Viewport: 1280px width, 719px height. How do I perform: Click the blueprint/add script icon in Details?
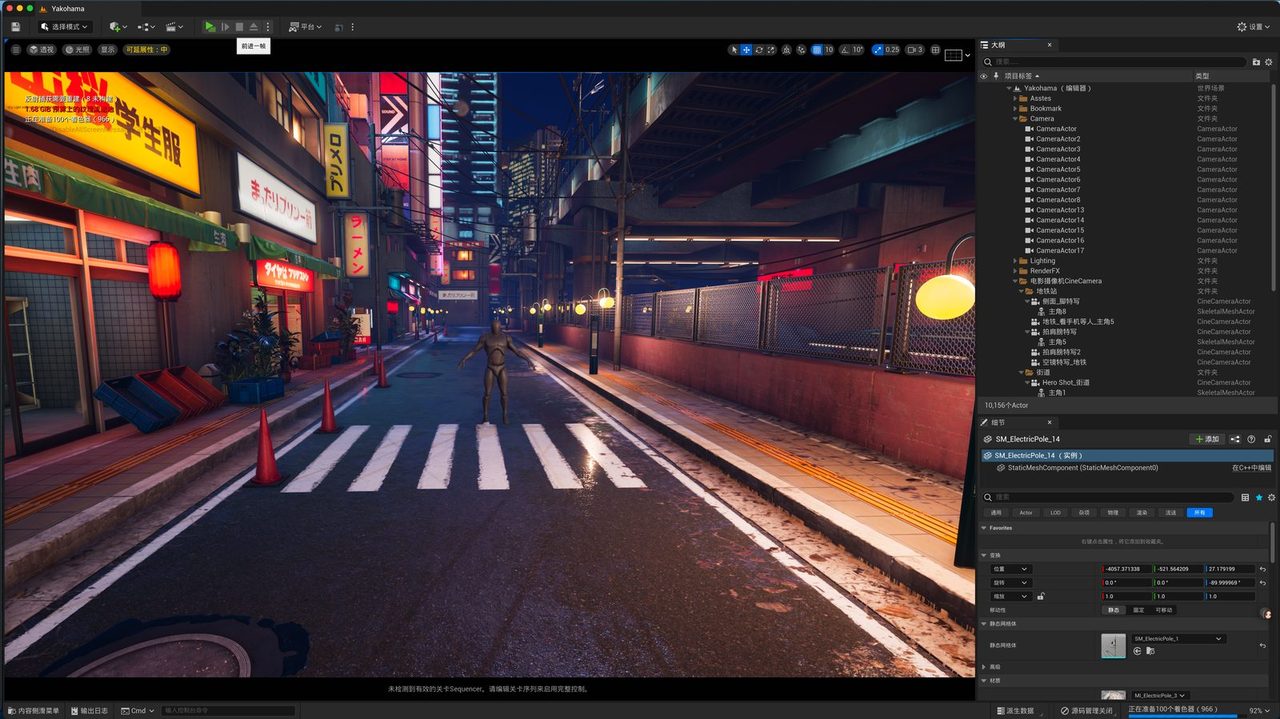1235,439
